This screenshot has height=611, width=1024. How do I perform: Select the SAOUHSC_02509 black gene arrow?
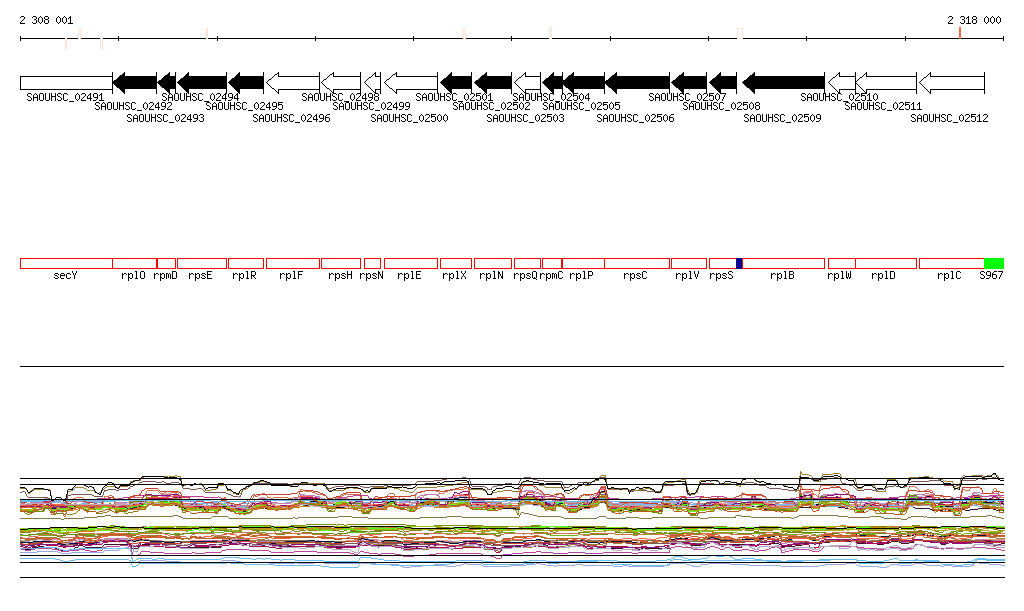(x=783, y=82)
